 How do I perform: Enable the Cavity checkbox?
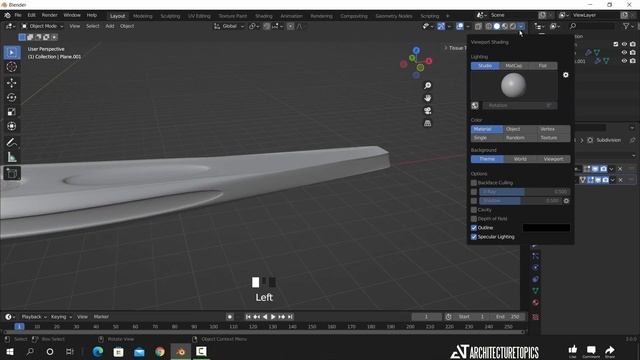tap(474, 210)
